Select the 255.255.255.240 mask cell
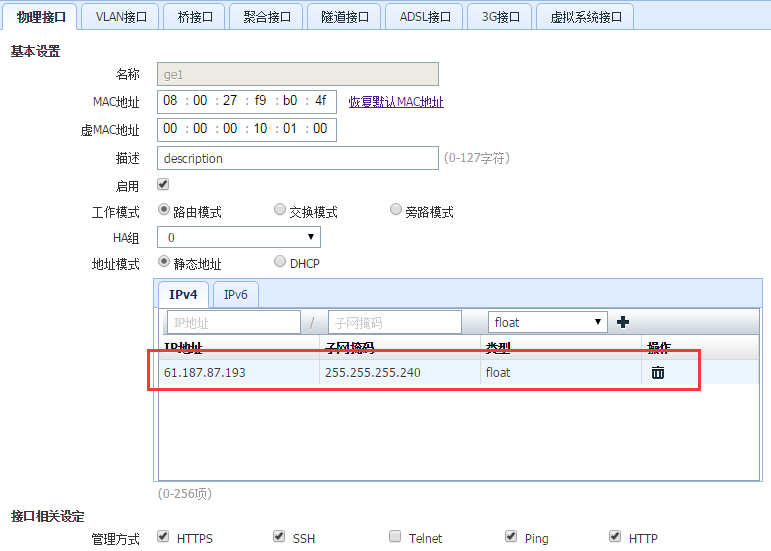Screen dimensions: 771x551 (400, 372)
